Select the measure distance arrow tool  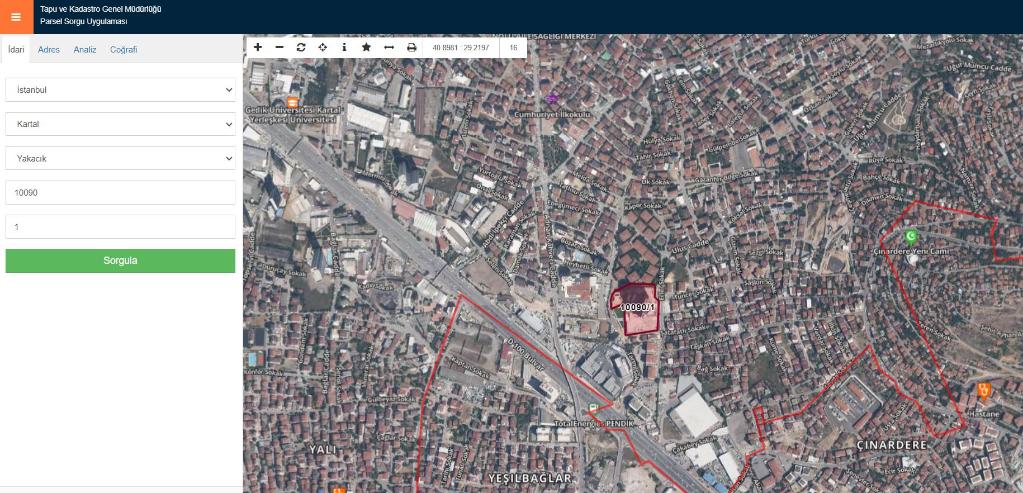click(x=389, y=47)
